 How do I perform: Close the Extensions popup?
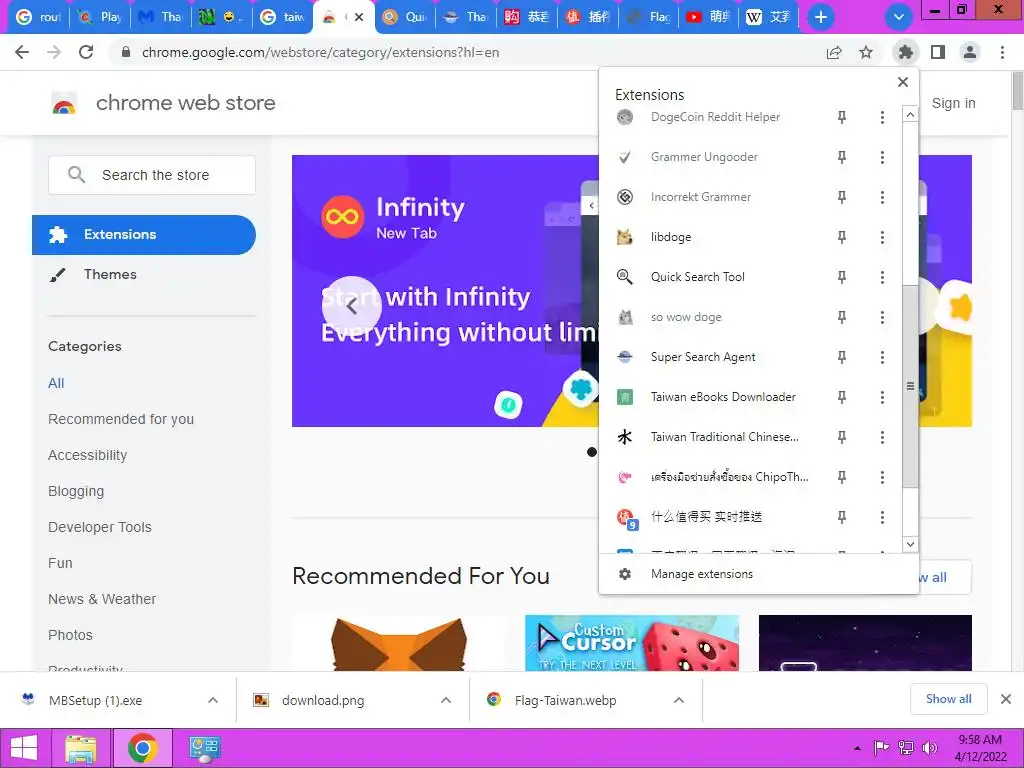[903, 82]
